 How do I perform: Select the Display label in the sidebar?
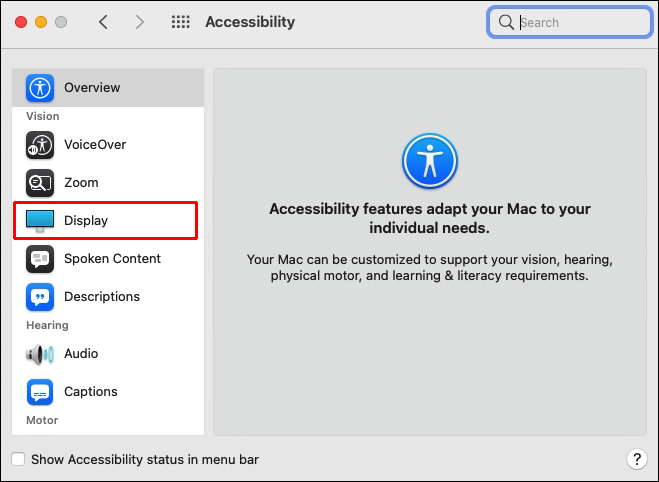(x=86, y=220)
